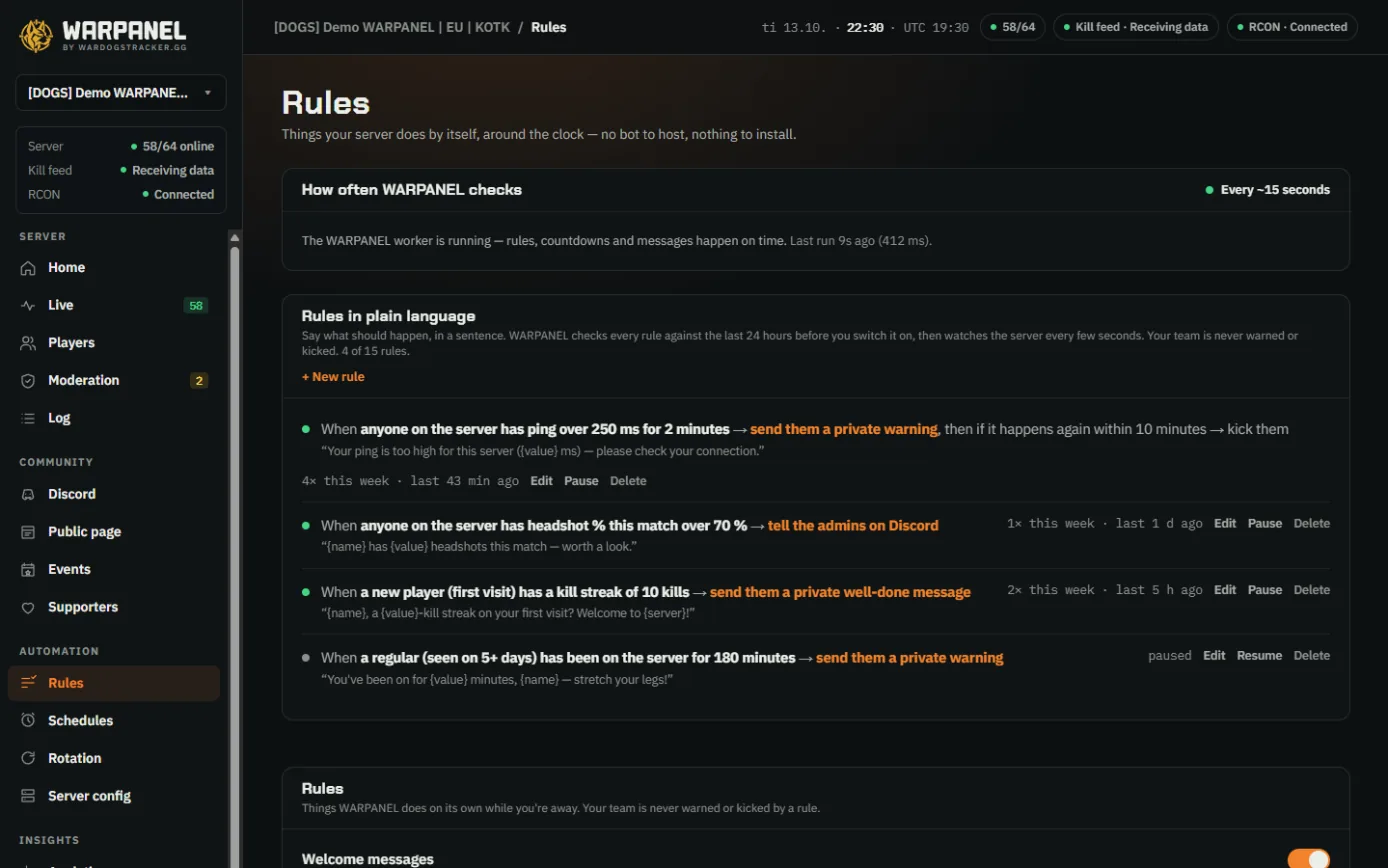Click the 58/64 player count pill in header
This screenshot has height=868, width=1388.
click(x=1013, y=27)
